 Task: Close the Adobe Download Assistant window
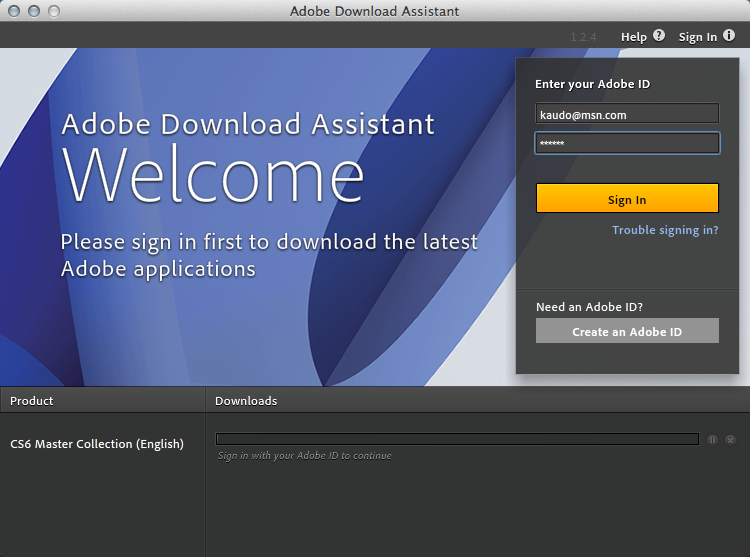click(x=14, y=11)
